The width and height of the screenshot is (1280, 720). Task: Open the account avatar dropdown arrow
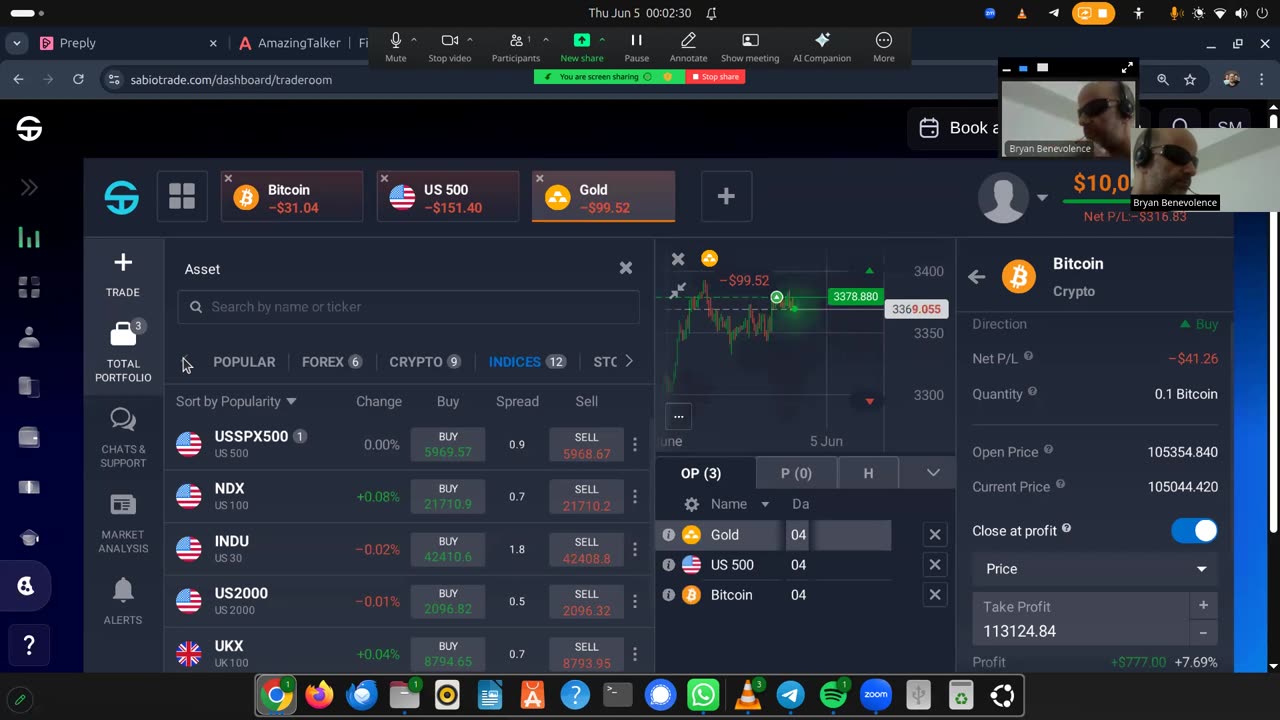[x=1042, y=197]
